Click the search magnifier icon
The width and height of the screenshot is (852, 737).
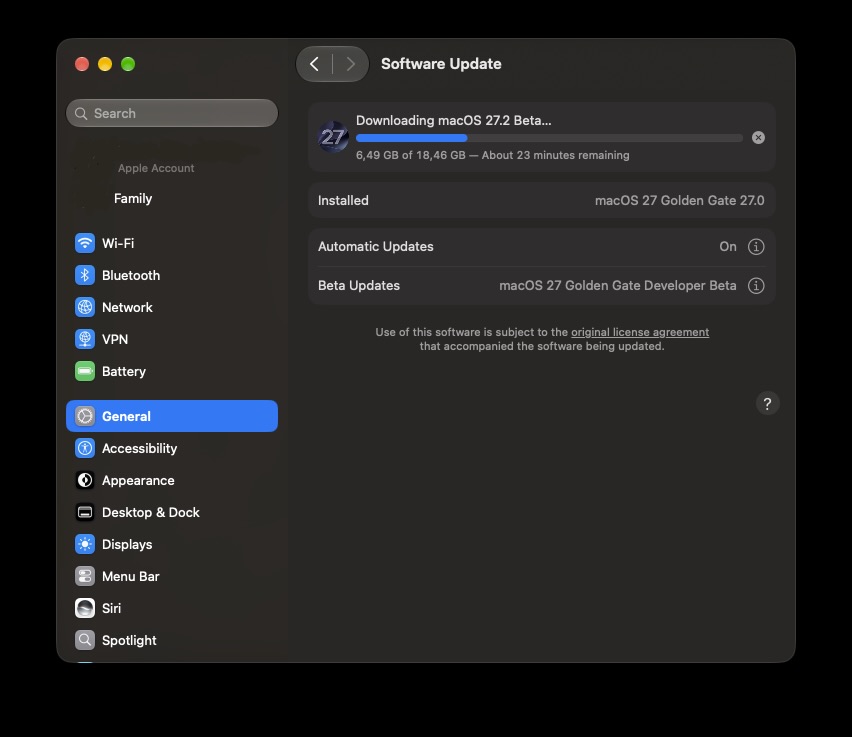81,114
